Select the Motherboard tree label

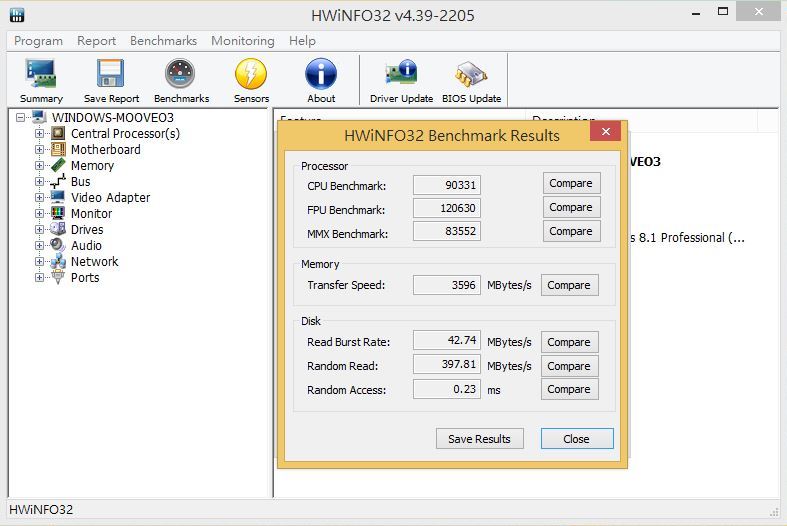click(x=106, y=150)
